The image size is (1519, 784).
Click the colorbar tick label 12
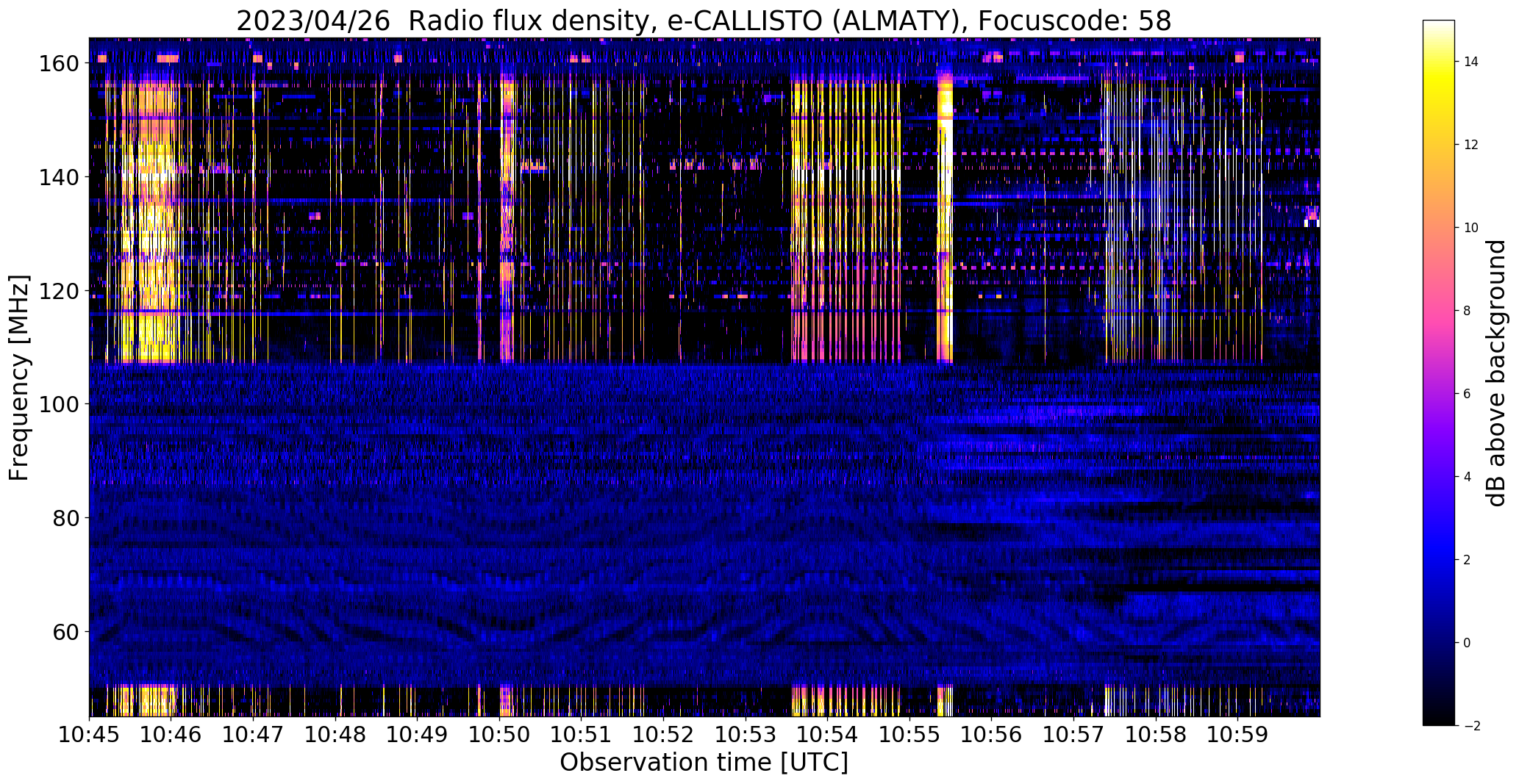(1471, 145)
